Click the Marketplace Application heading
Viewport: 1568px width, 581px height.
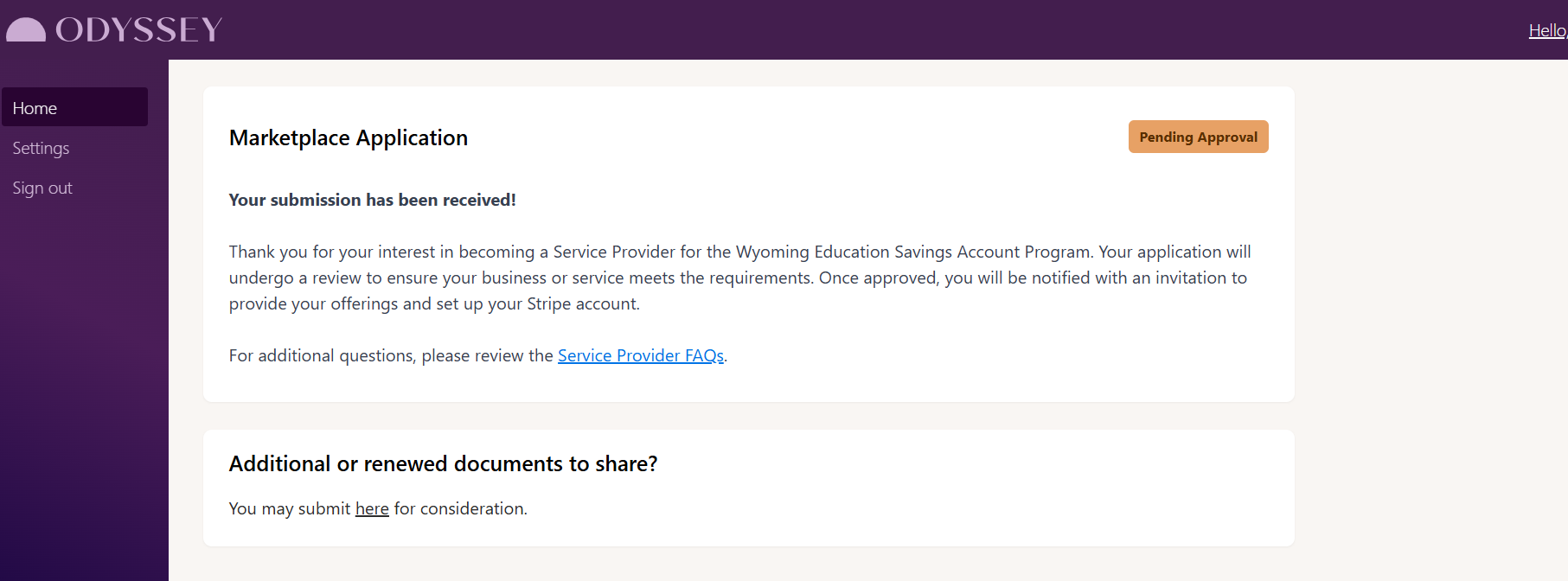click(349, 137)
